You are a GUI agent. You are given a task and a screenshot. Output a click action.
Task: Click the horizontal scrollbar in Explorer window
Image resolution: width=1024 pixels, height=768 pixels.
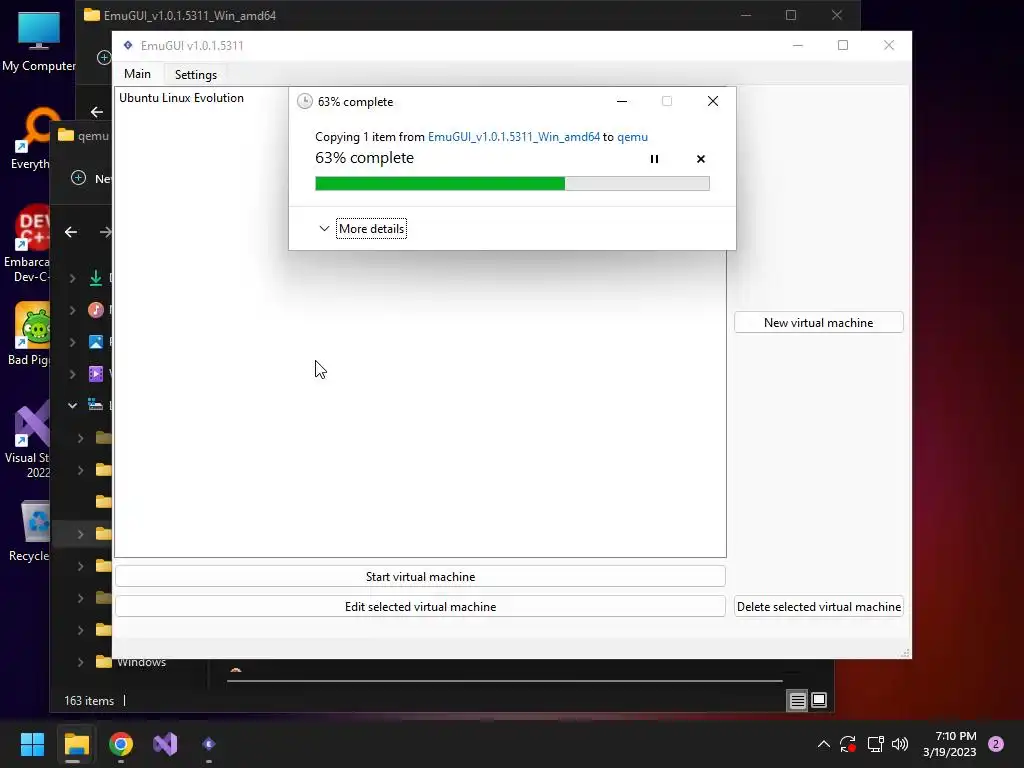click(504, 680)
